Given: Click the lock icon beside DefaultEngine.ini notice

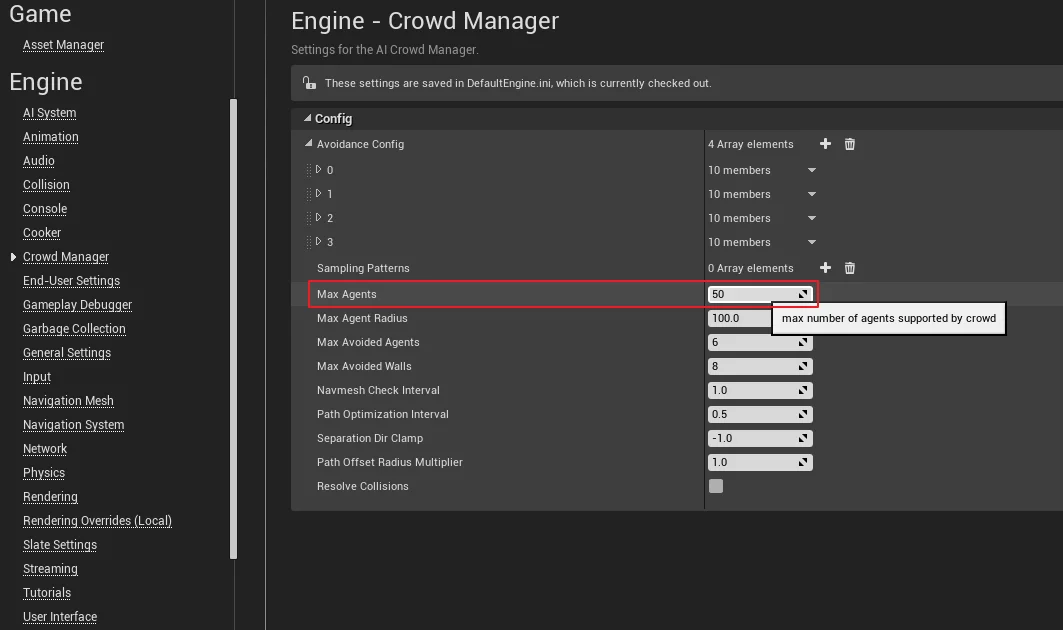Looking at the screenshot, I should tap(309, 83).
